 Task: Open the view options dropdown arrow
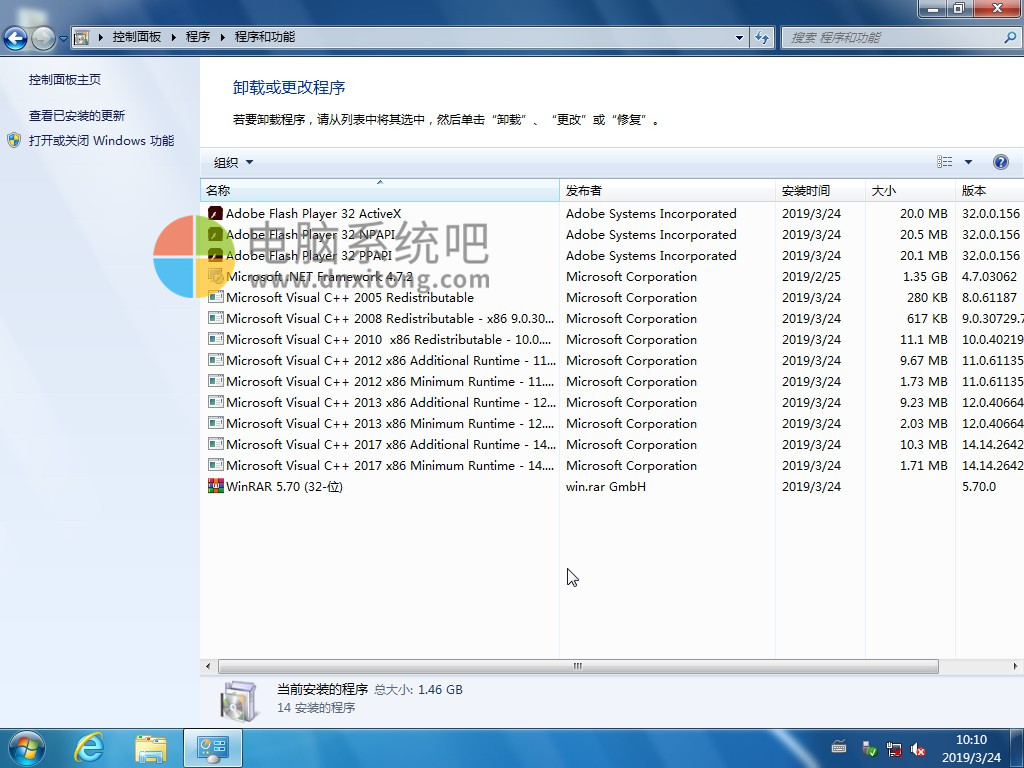[x=968, y=162]
